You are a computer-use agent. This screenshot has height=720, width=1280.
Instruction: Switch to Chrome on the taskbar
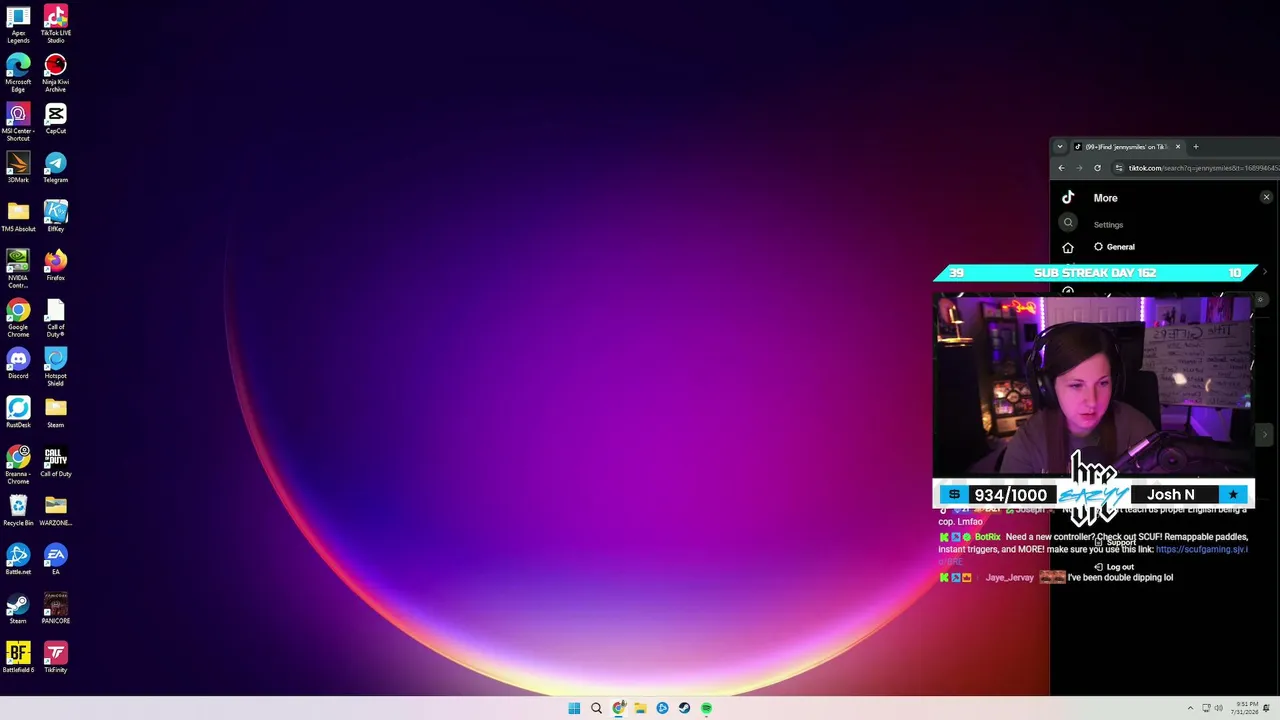point(619,708)
